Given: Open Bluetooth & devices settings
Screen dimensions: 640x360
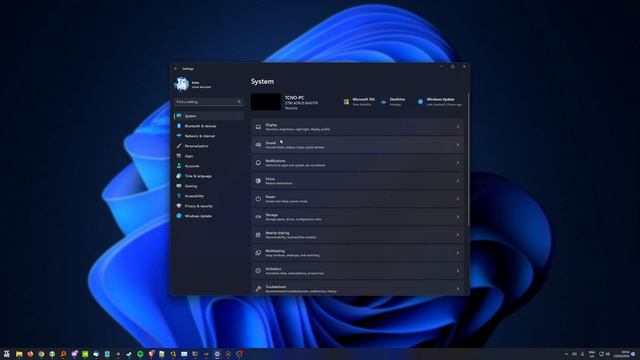Looking at the screenshot, I should point(209,126).
